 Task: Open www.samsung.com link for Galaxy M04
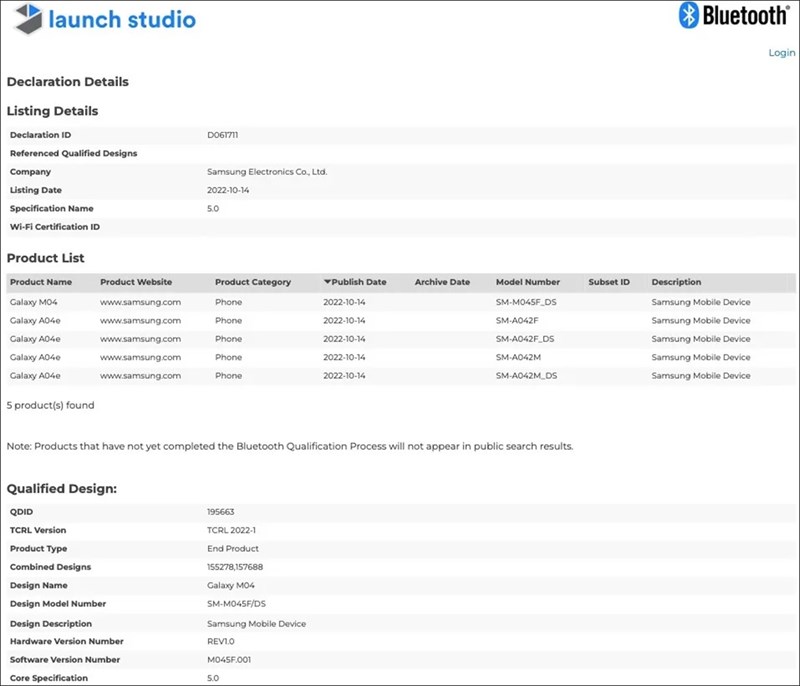(140, 302)
